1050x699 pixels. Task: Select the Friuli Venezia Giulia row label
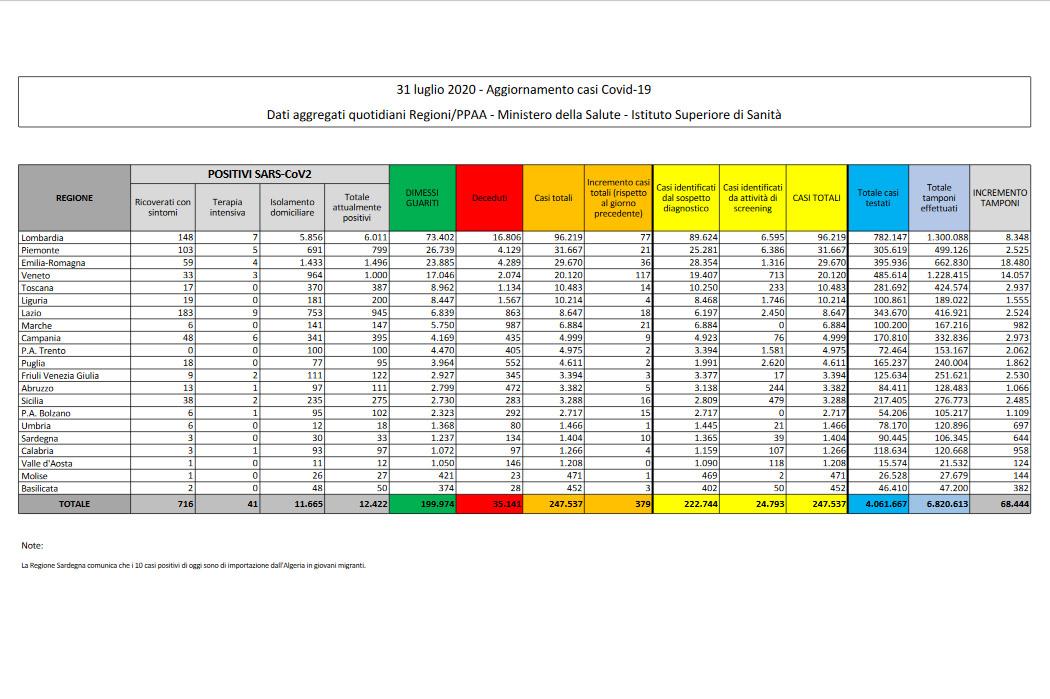point(60,376)
